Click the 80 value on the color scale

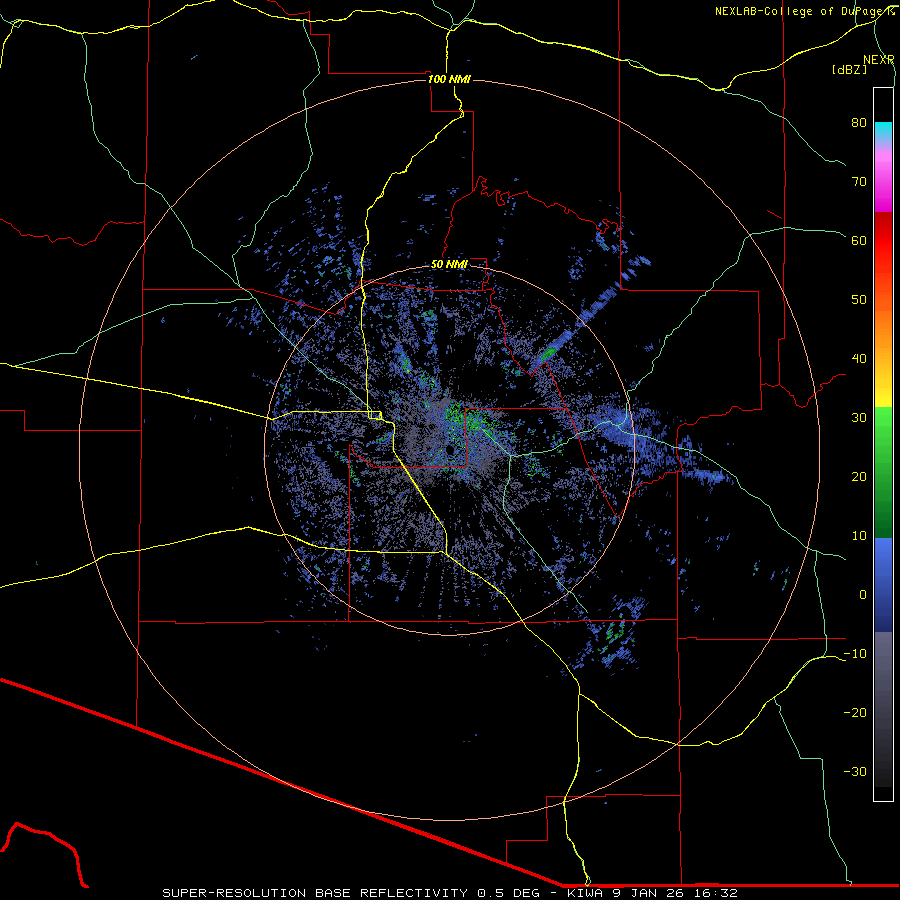pyautogui.click(x=859, y=122)
